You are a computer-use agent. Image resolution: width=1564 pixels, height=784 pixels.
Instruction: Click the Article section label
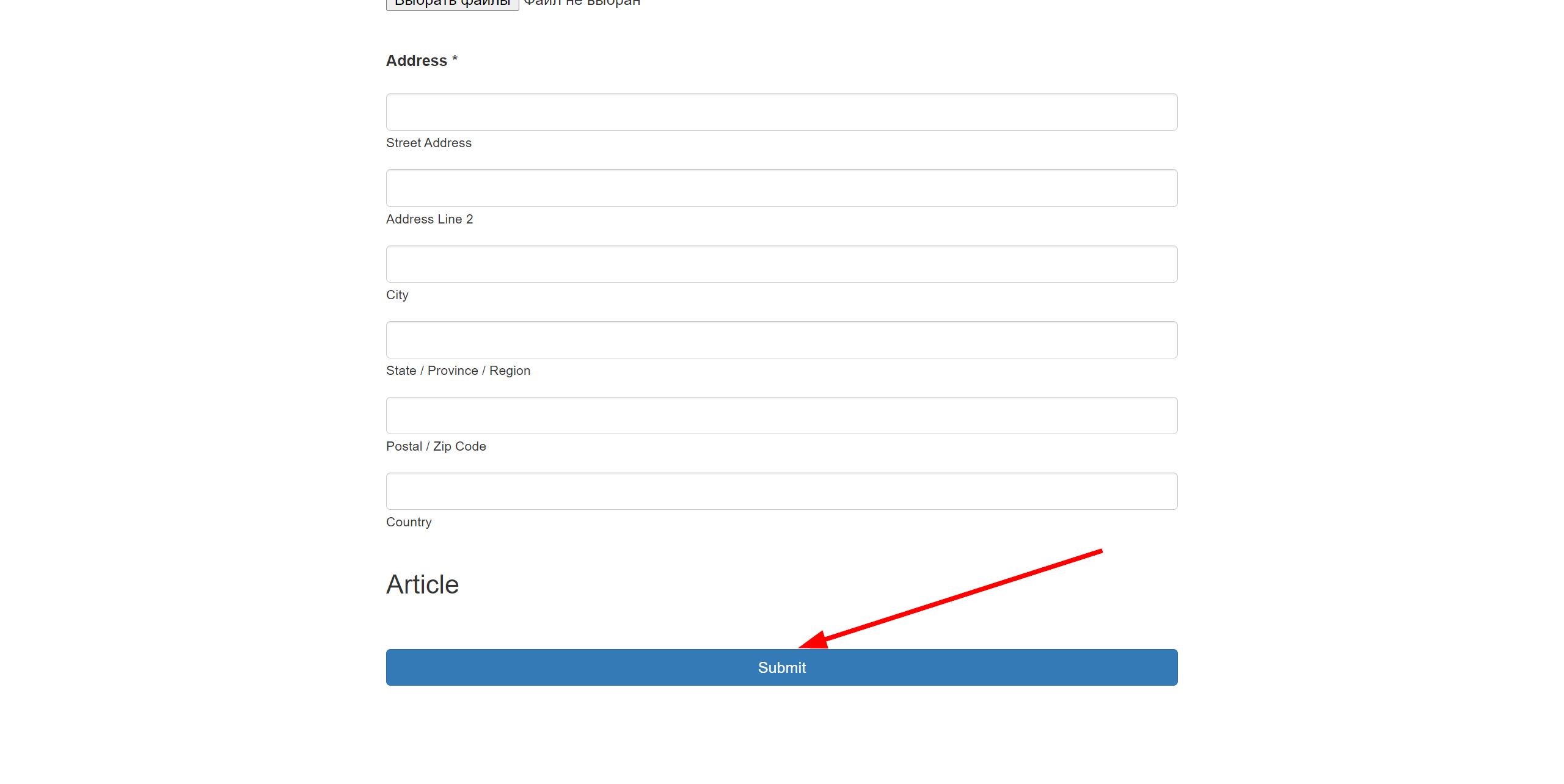coord(421,584)
